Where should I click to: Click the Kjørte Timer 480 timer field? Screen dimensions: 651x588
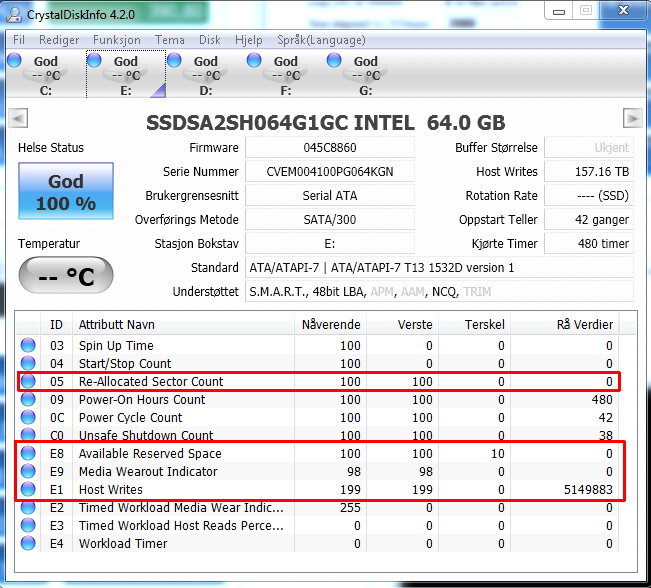(589, 244)
